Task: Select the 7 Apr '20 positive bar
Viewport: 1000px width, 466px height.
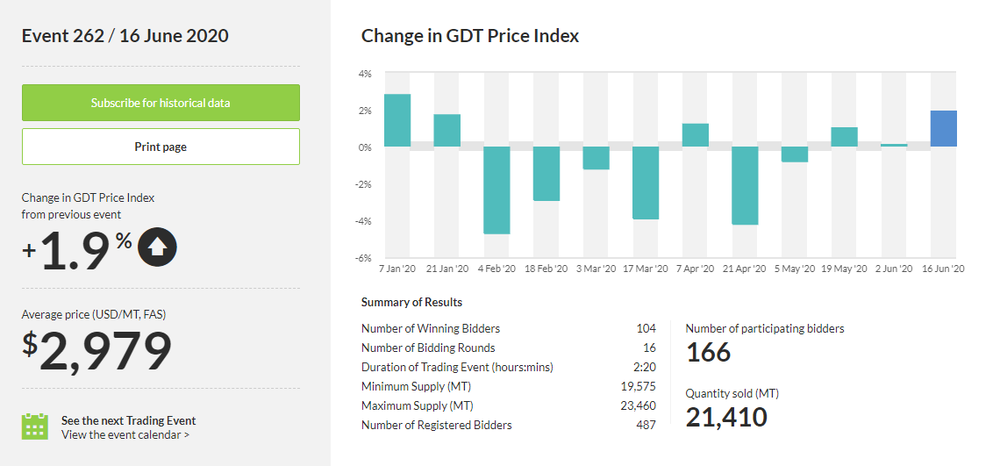Action: point(695,135)
